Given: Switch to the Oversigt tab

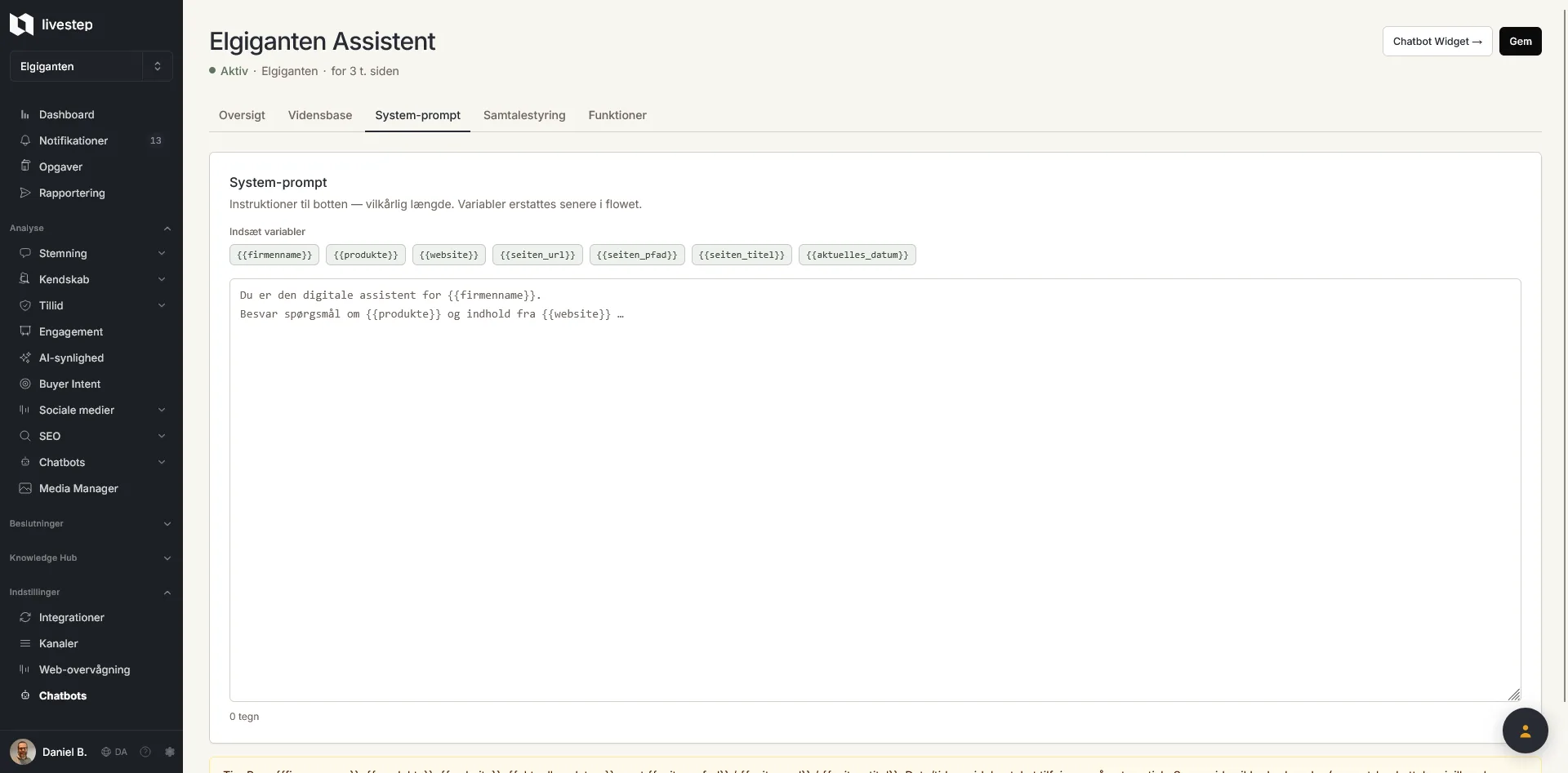Looking at the screenshot, I should pos(242,115).
